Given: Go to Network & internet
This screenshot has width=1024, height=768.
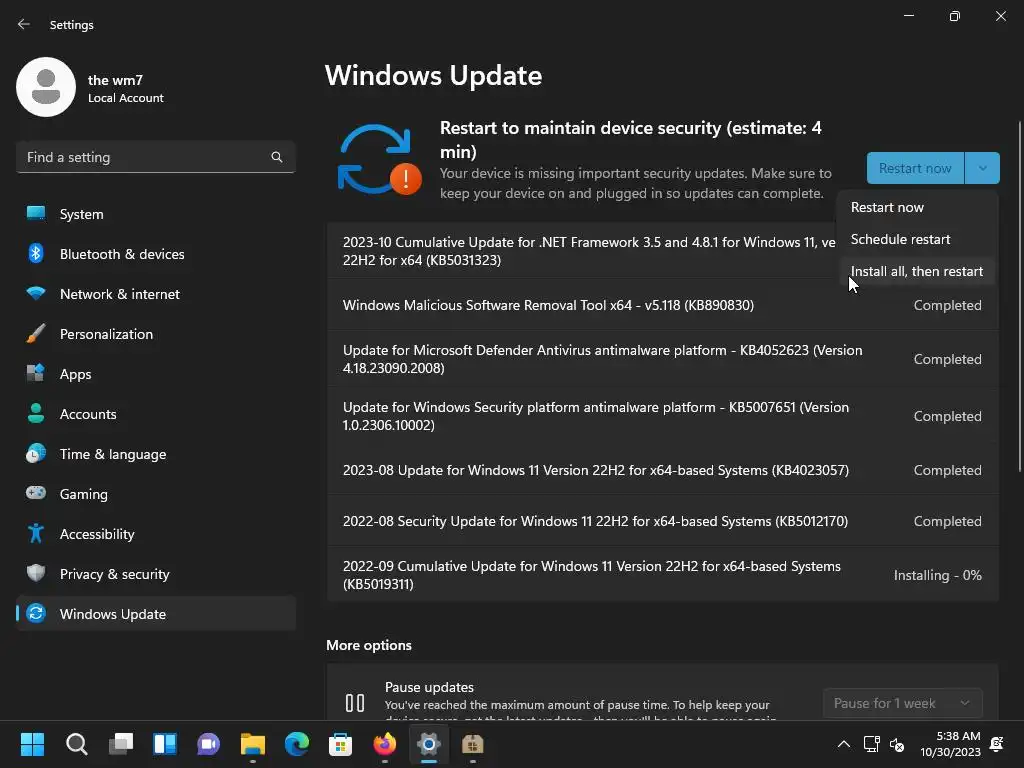Looking at the screenshot, I should tap(155, 294).
